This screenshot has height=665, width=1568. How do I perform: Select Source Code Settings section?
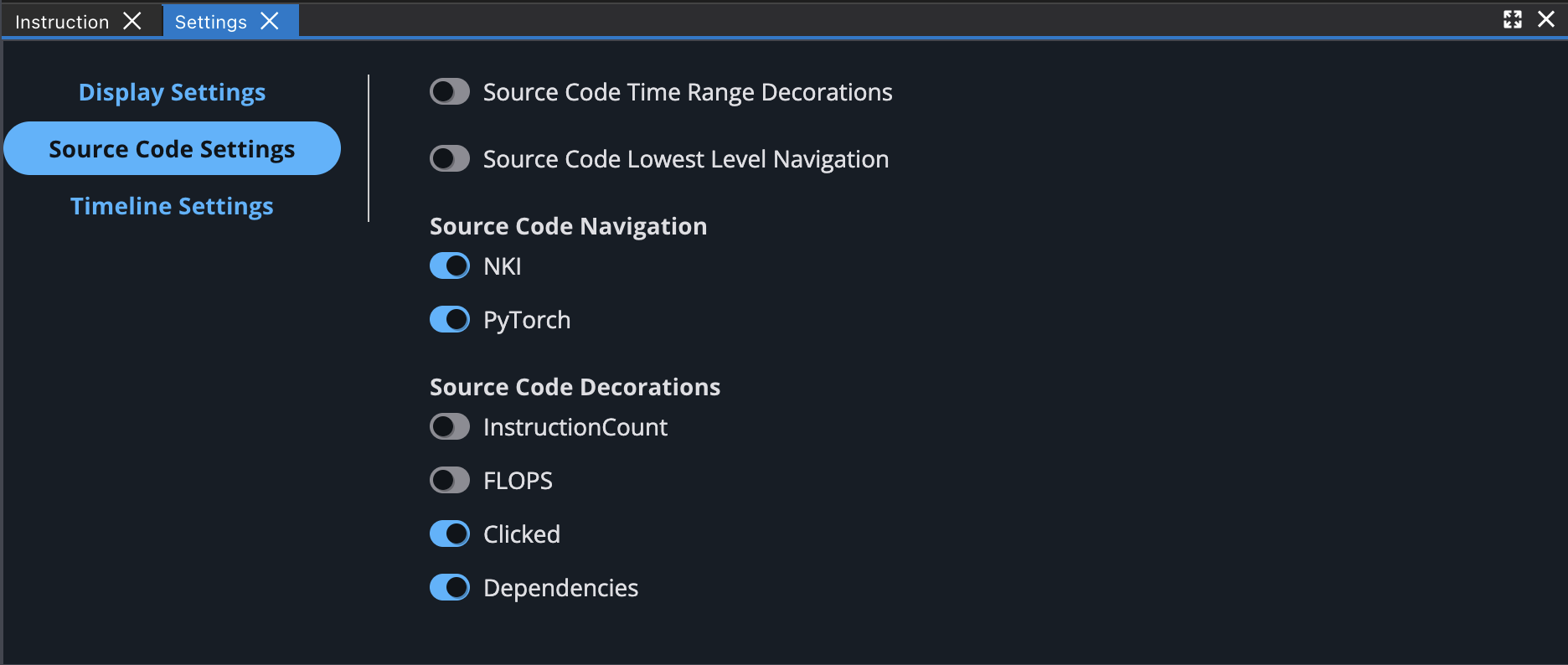(x=172, y=149)
